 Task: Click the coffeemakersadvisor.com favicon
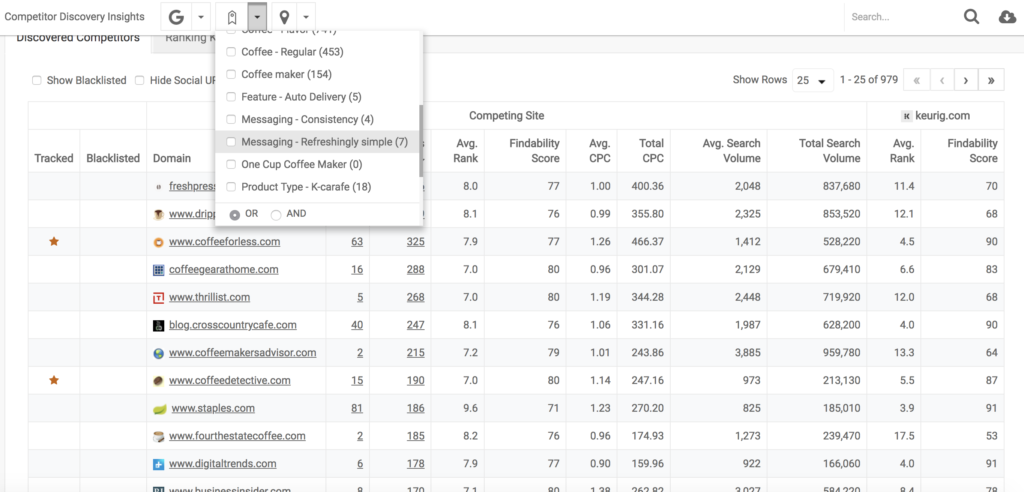point(158,353)
